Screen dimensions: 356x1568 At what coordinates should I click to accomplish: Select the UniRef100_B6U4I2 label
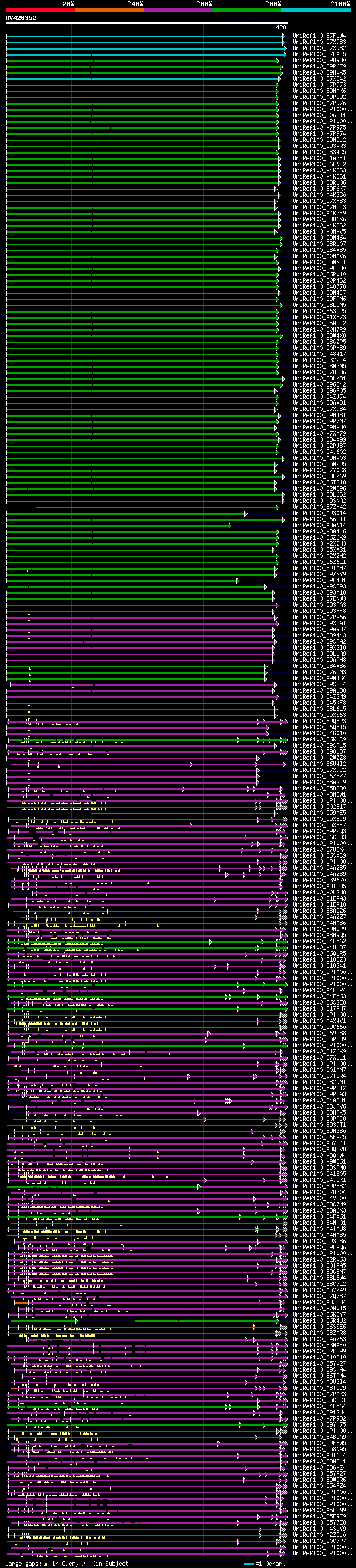click(319, 764)
